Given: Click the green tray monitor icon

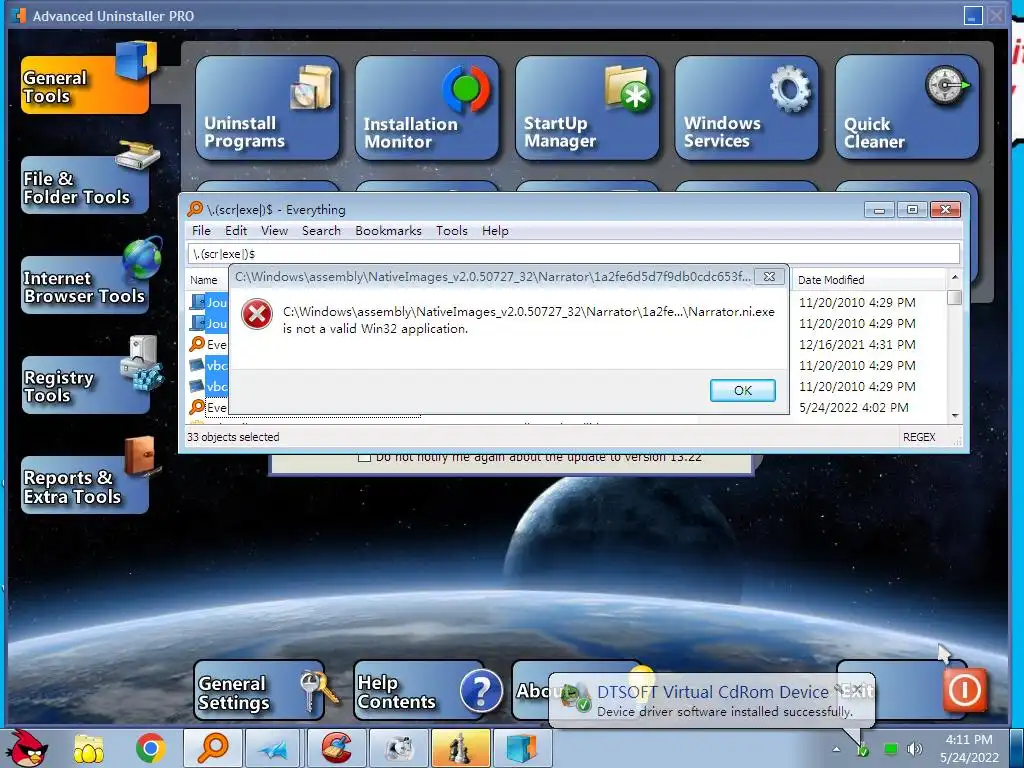Looking at the screenshot, I should [891, 749].
